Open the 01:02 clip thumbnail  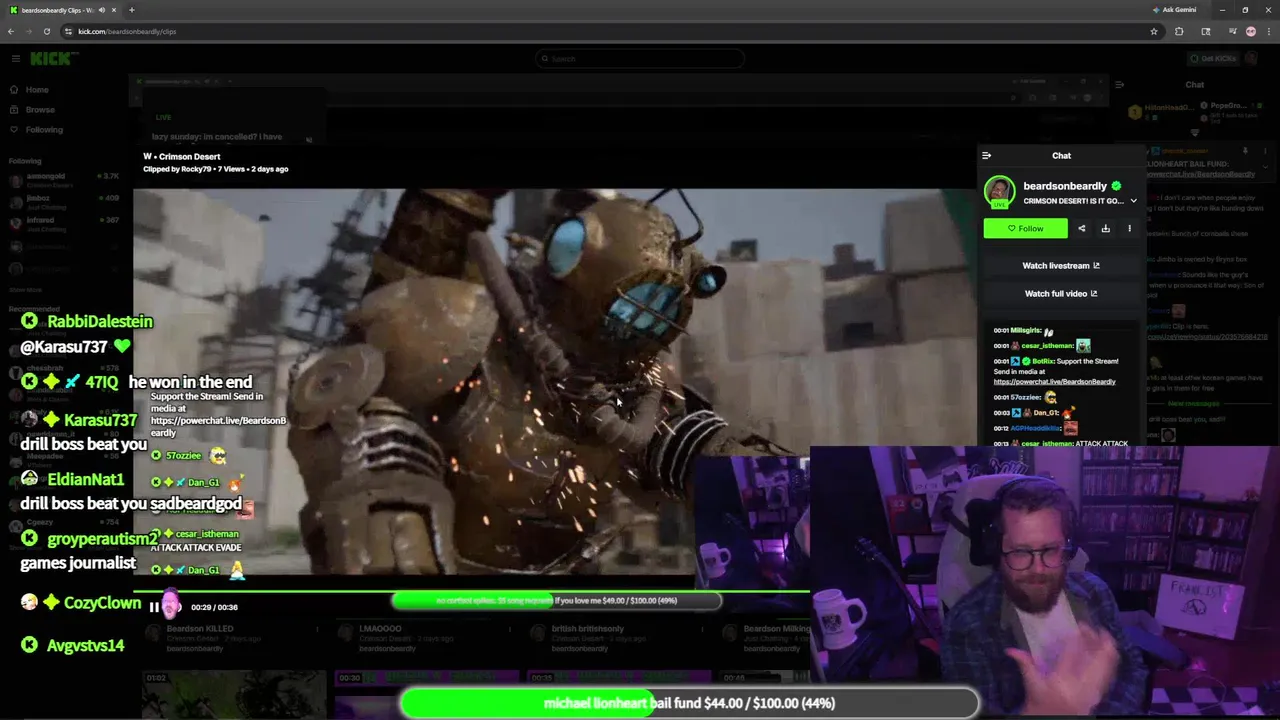pos(234,695)
